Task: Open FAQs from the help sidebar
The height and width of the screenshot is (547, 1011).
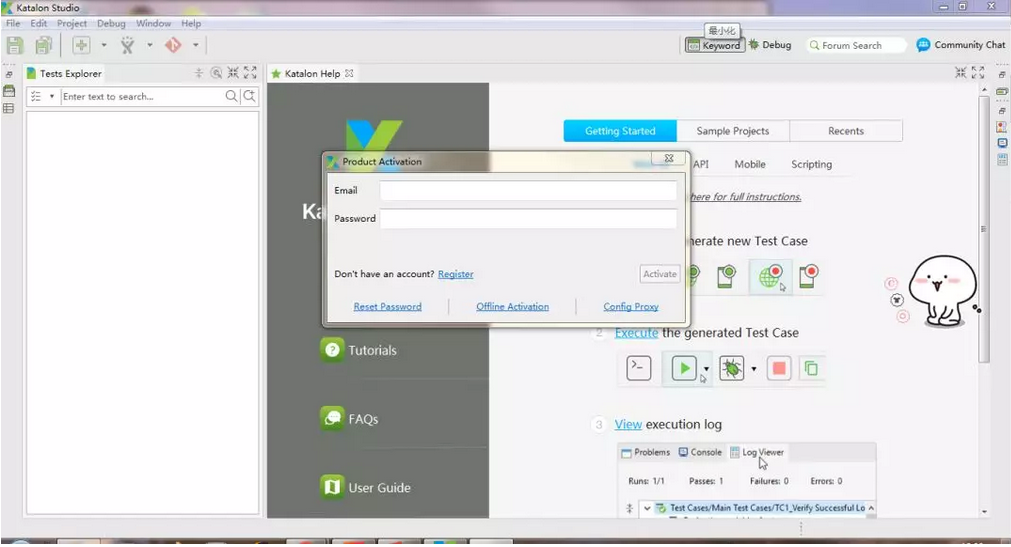Action: click(x=349, y=419)
